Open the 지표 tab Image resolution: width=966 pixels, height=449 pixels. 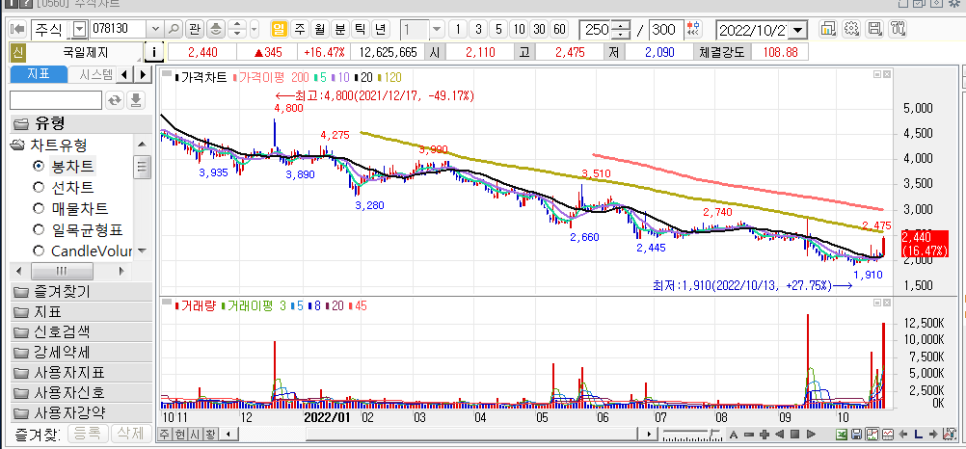click(x=39, y=75)
